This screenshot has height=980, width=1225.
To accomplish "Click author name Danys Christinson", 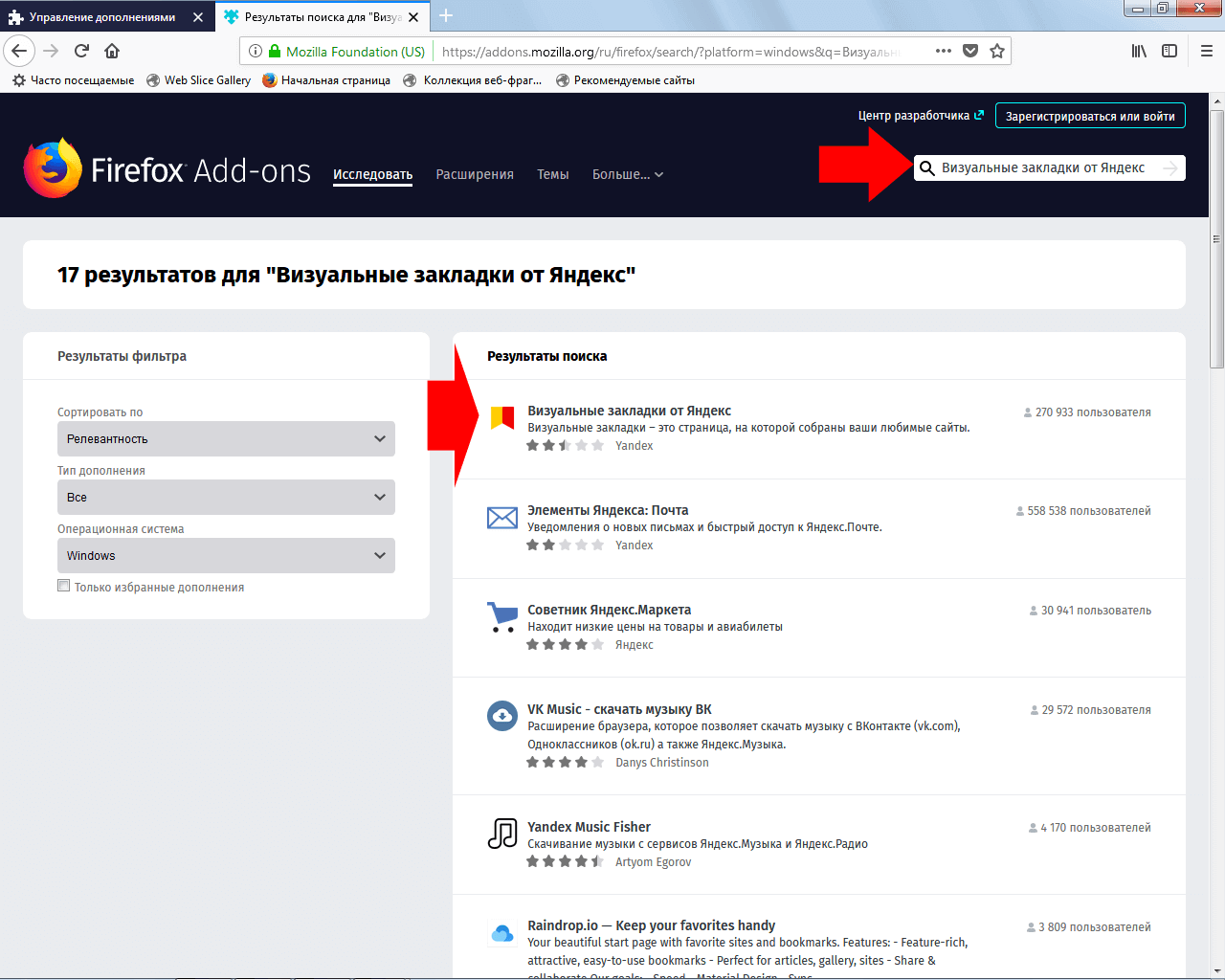I will [x=662, y=763].
